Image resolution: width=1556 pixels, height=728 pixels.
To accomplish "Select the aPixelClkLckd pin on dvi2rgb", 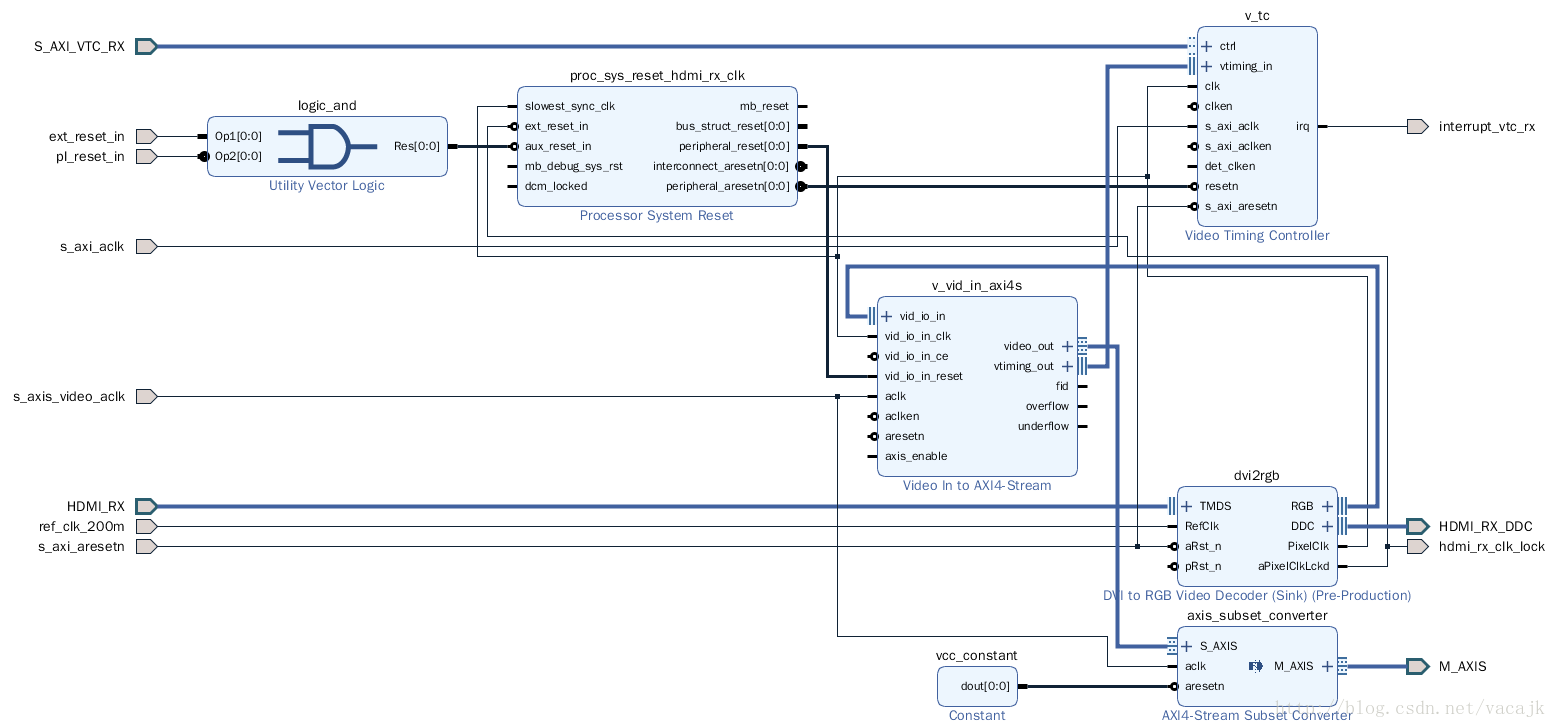I will point(1294,566).
